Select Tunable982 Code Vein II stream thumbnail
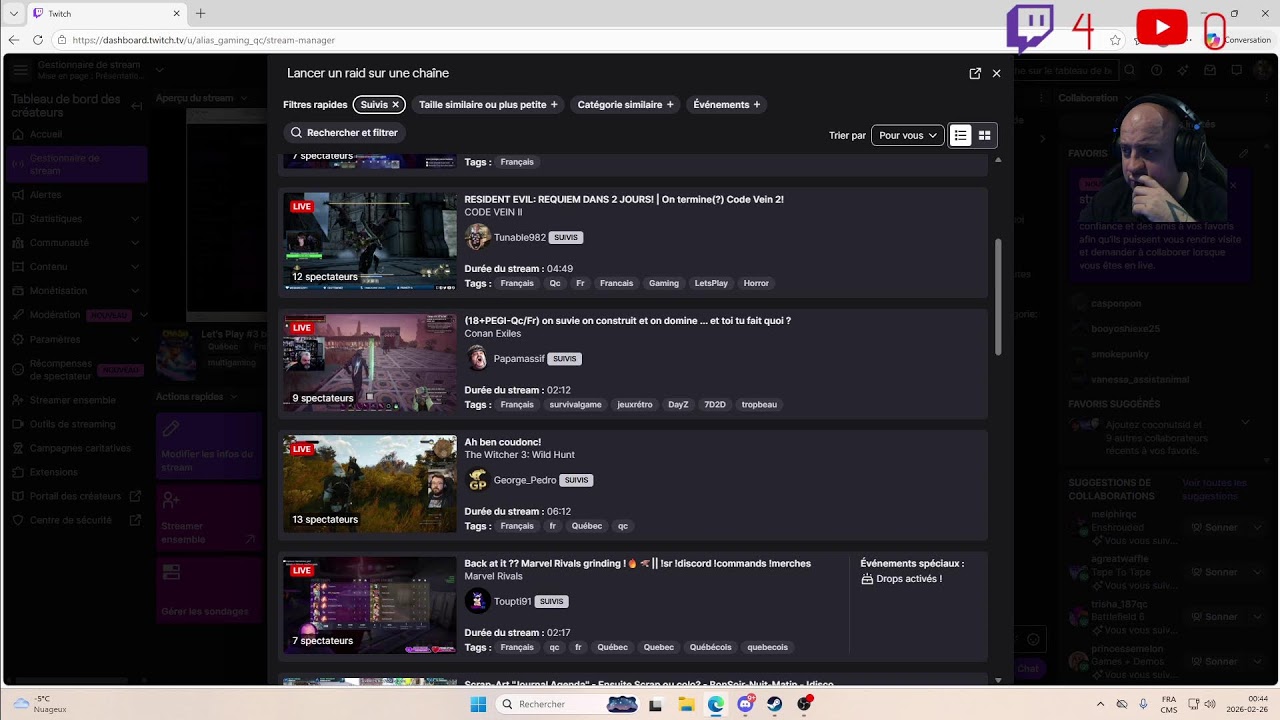 [369, 241]
